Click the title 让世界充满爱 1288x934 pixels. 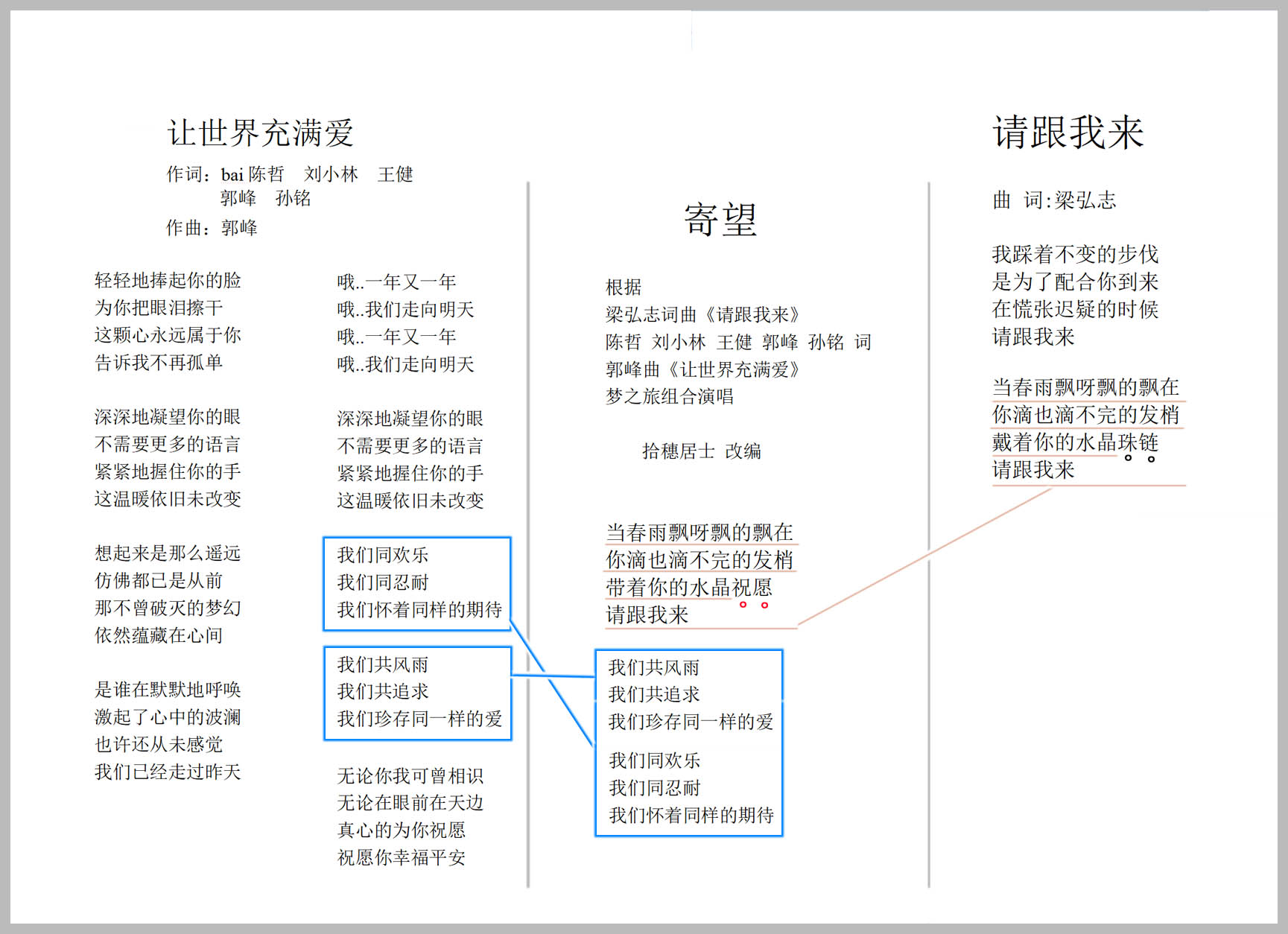coord(260,133)
